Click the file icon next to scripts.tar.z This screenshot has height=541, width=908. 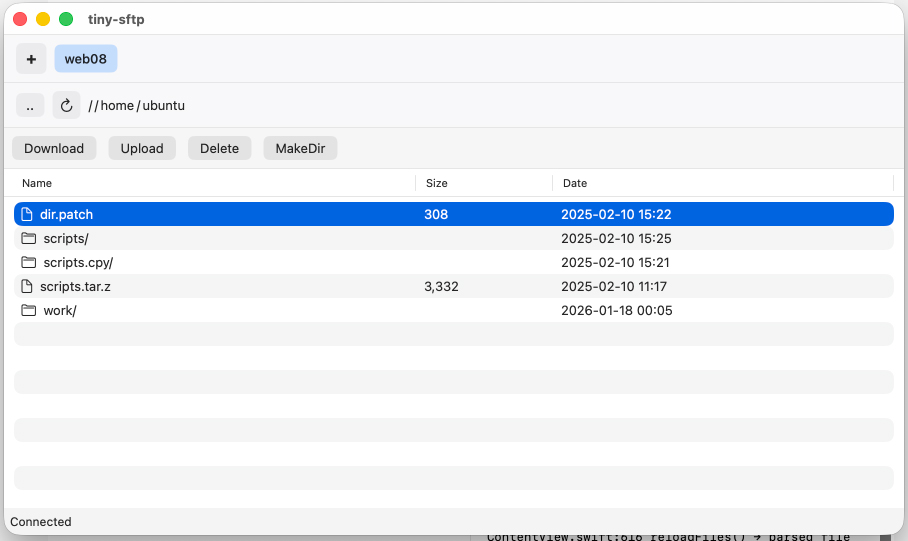click(x=27, y=286)
